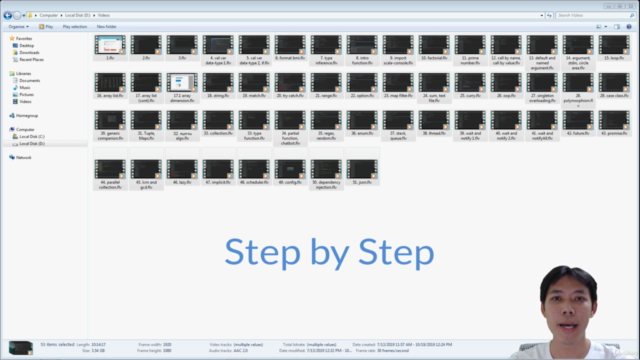Select 11. prime number.flv video

[470, 50]
